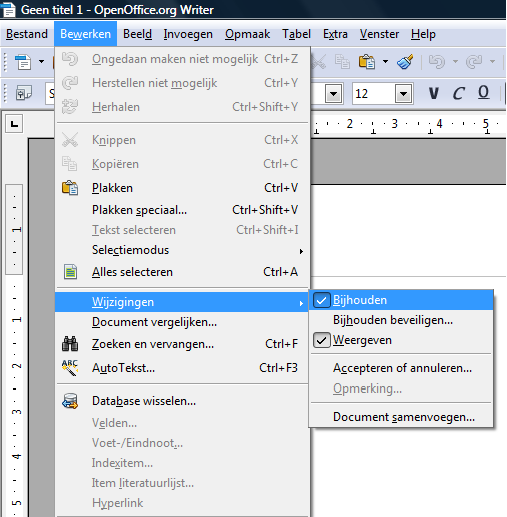Click the font size field showing 12
This screenshot has width=507, height=517.
pos(373,94)
